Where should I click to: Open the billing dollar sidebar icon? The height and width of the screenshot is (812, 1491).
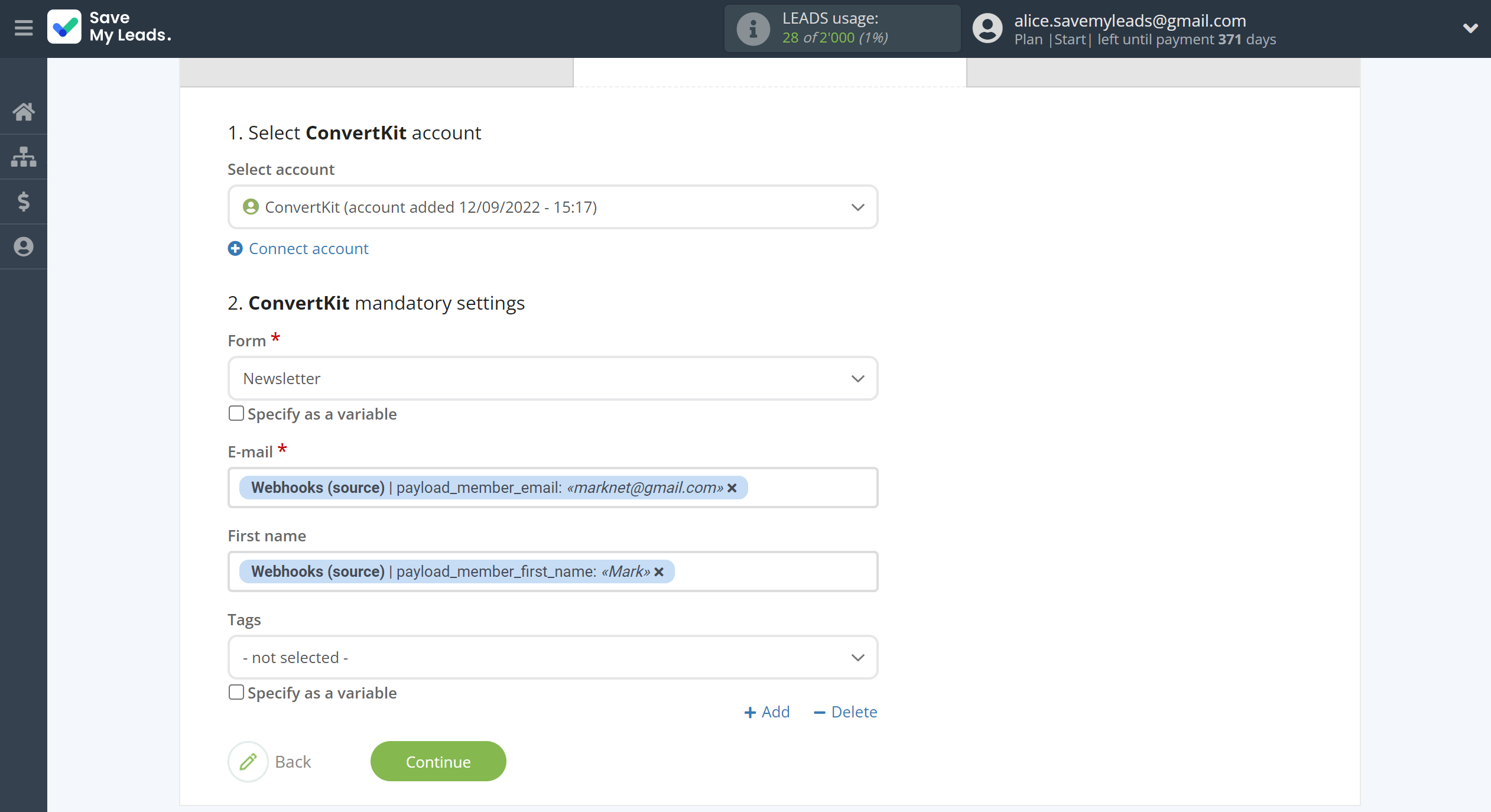pos(24,202)
